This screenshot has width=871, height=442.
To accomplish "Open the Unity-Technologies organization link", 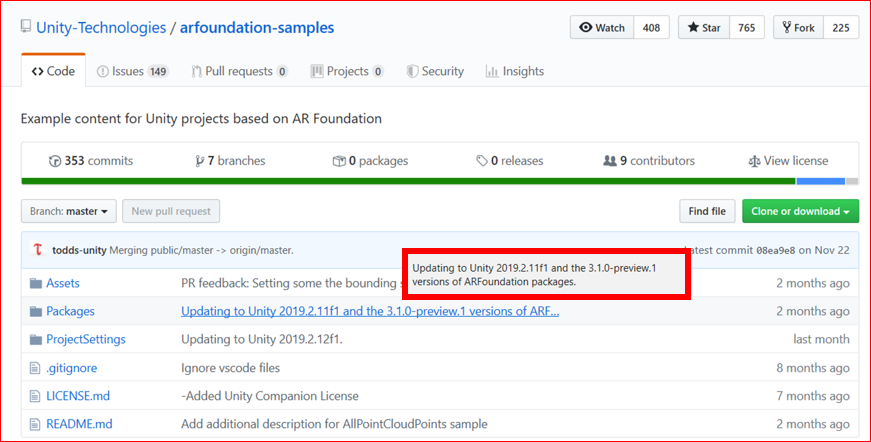I will click(101, 28).
